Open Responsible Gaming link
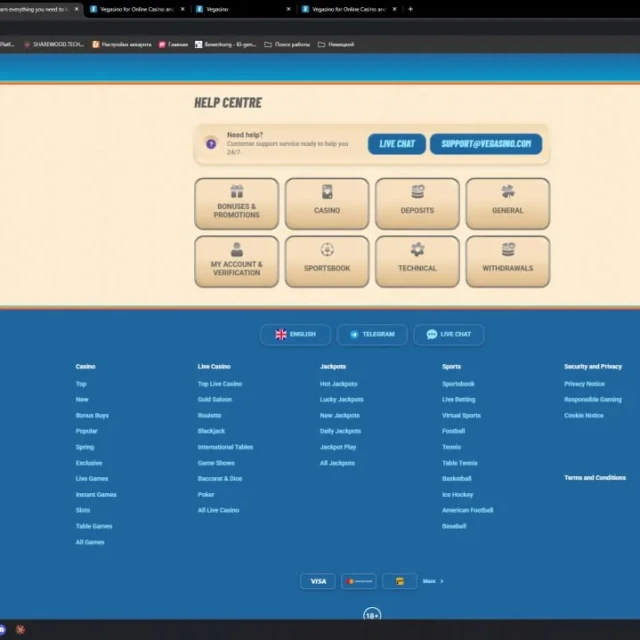 [593, 400]
